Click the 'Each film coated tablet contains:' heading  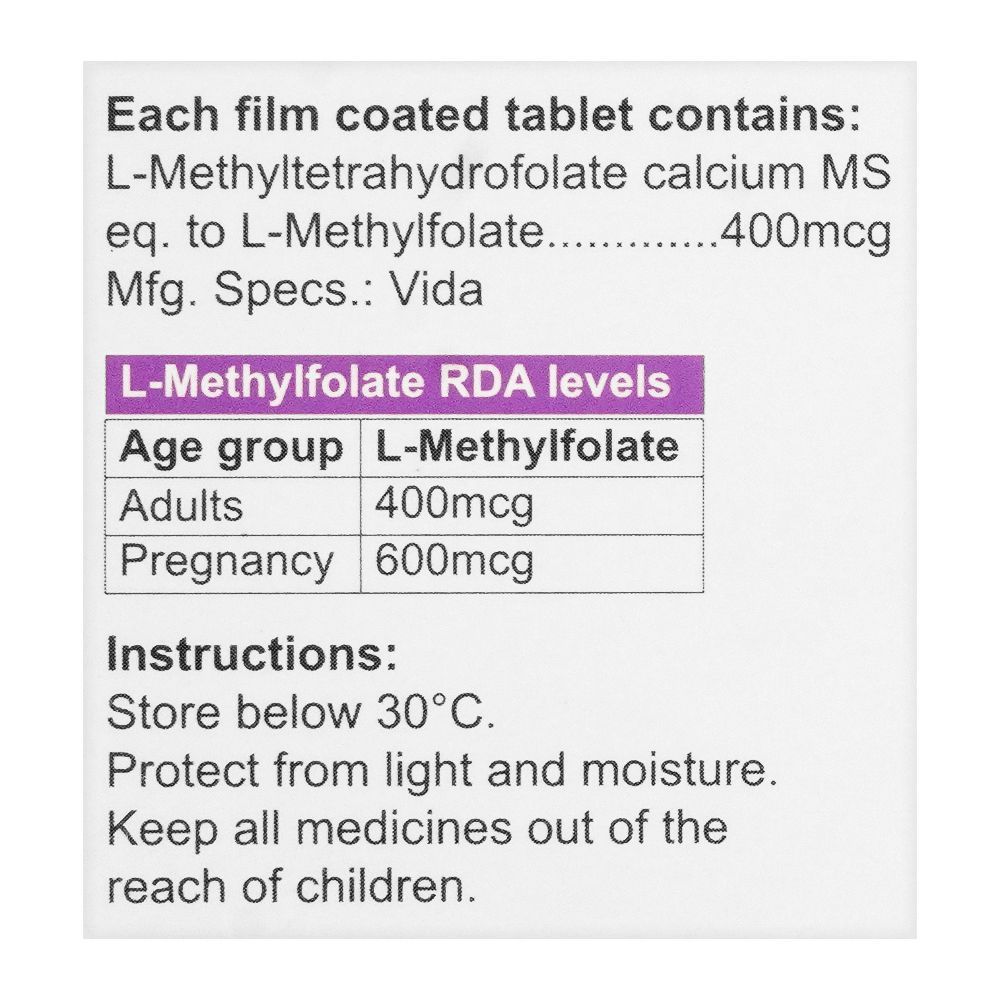484,115
